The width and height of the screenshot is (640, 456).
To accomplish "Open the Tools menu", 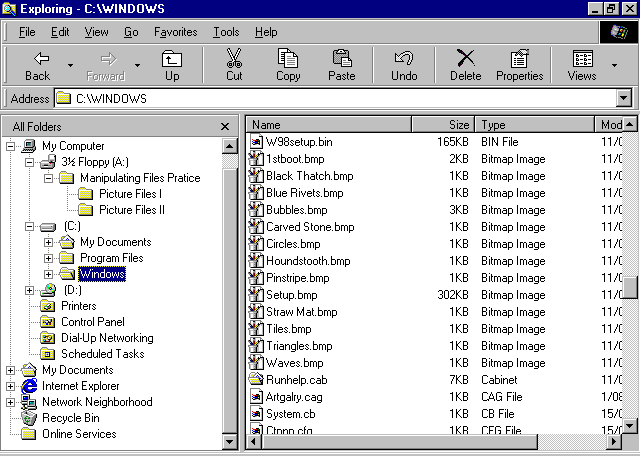I will (226, 32).
